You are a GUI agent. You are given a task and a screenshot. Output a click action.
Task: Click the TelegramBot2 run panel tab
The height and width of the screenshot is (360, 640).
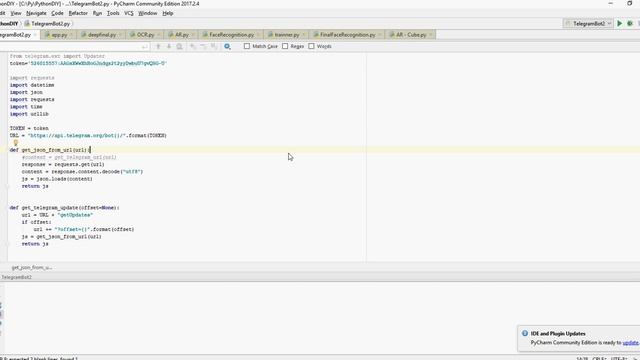(16, 277)
